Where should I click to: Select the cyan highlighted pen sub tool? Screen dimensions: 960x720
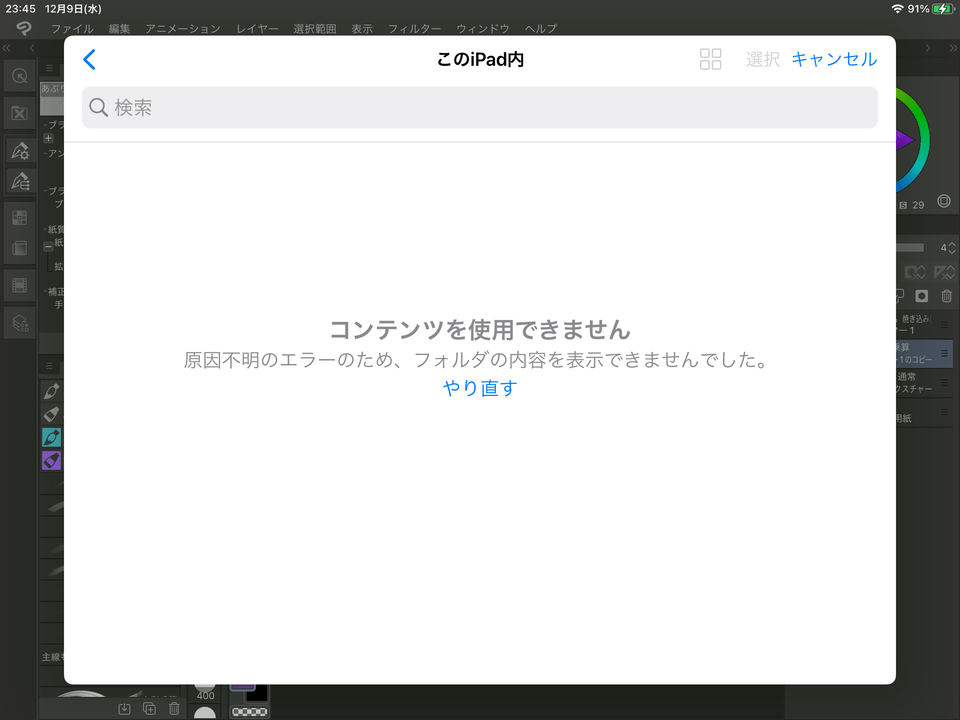click(x=51, y=437)
